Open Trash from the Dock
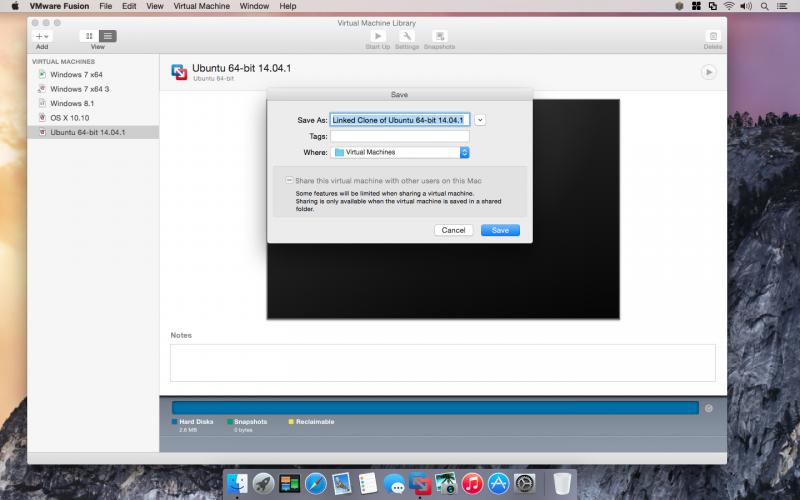 pos(562,483)
